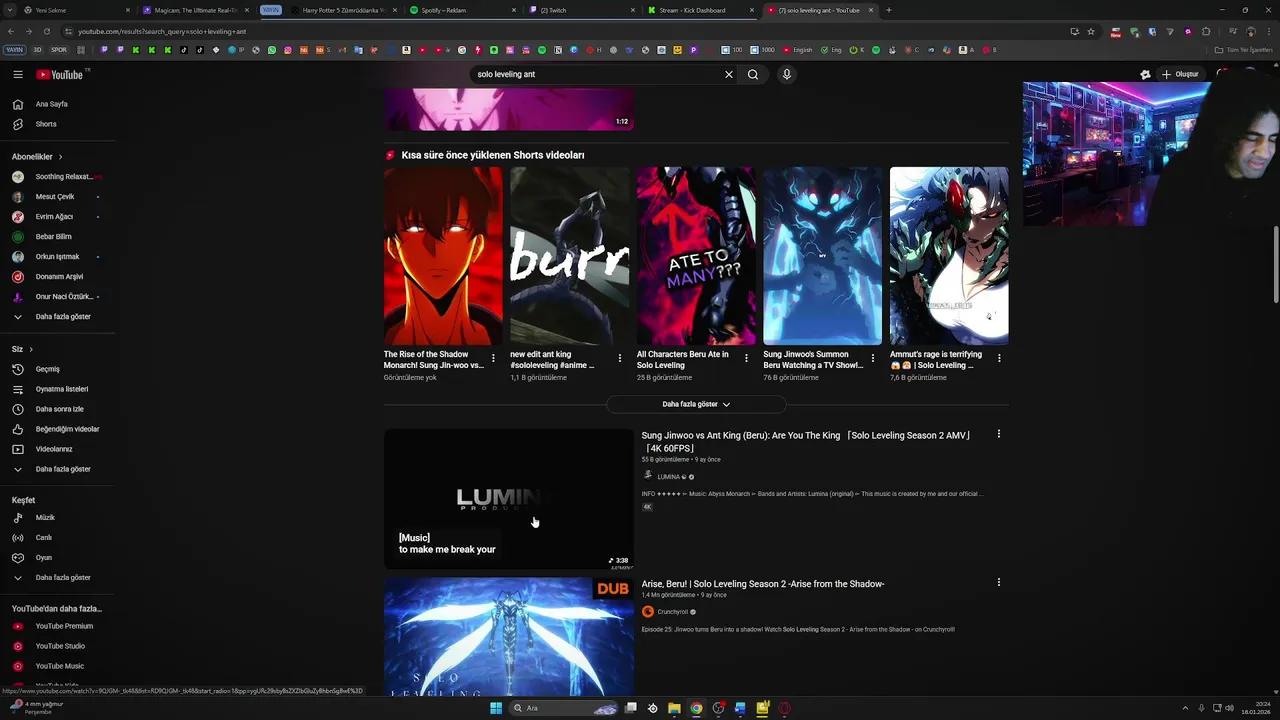Run search with the magnifier button

point(753,74)
